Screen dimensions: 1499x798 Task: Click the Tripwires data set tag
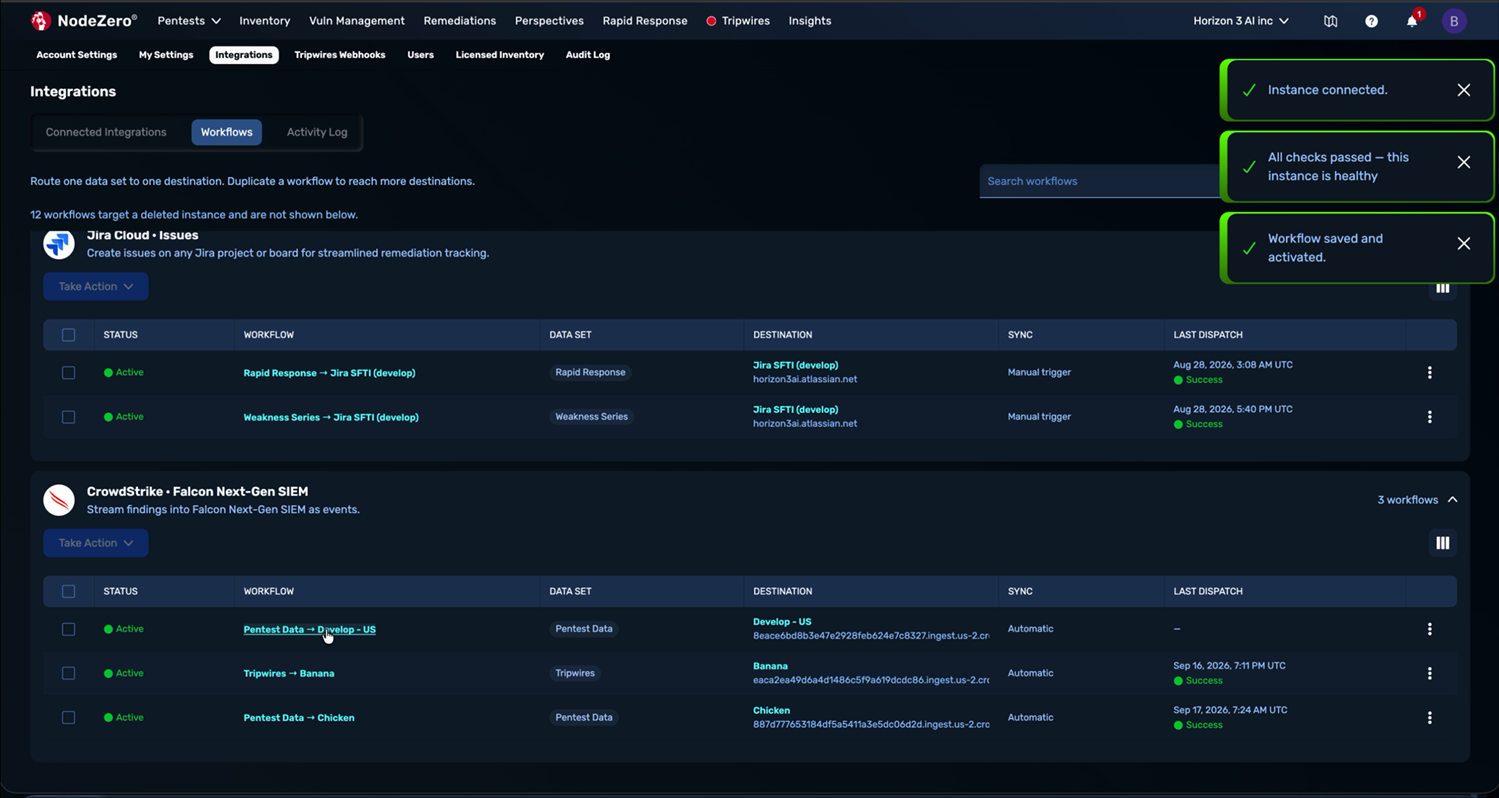coord(575,673)
